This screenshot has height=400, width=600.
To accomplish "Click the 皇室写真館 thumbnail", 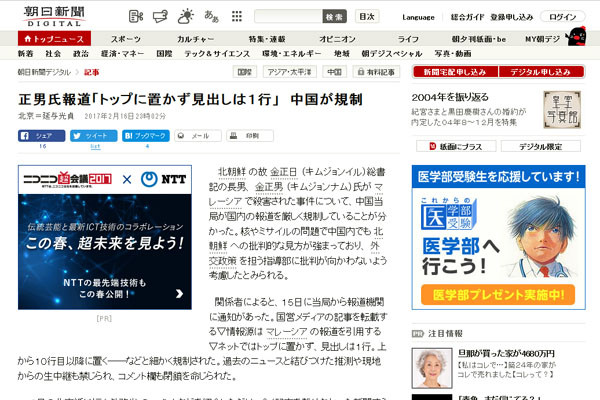I will (562, 109).
